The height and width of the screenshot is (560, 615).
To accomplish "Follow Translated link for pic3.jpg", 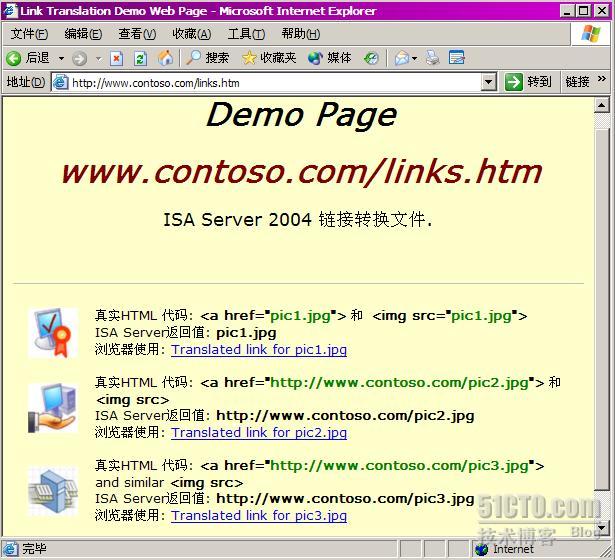I will coord(259,515).
